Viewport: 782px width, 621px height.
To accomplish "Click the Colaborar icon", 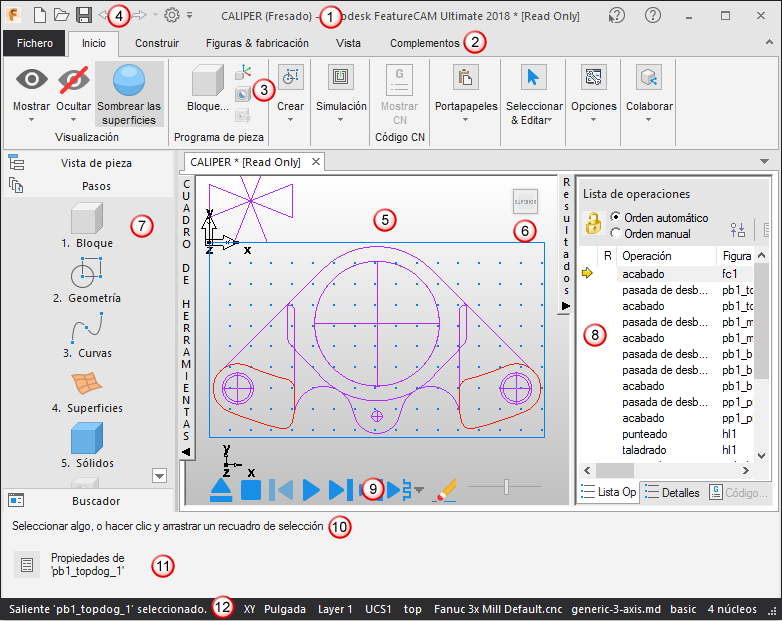I will click(x=649, y=77).
